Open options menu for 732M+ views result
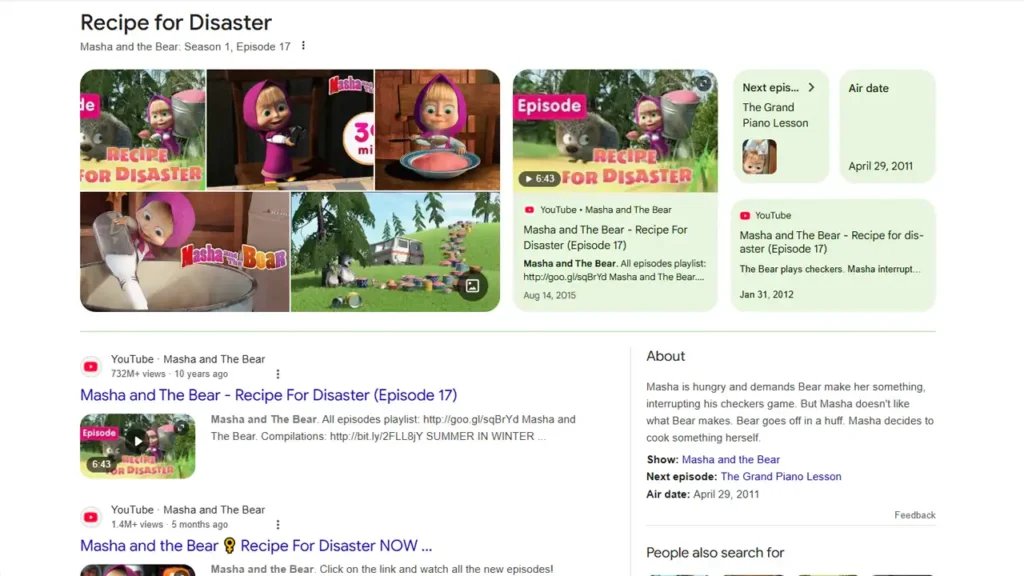The width and height of the screenshot is (1024, 576). point(278,374)
